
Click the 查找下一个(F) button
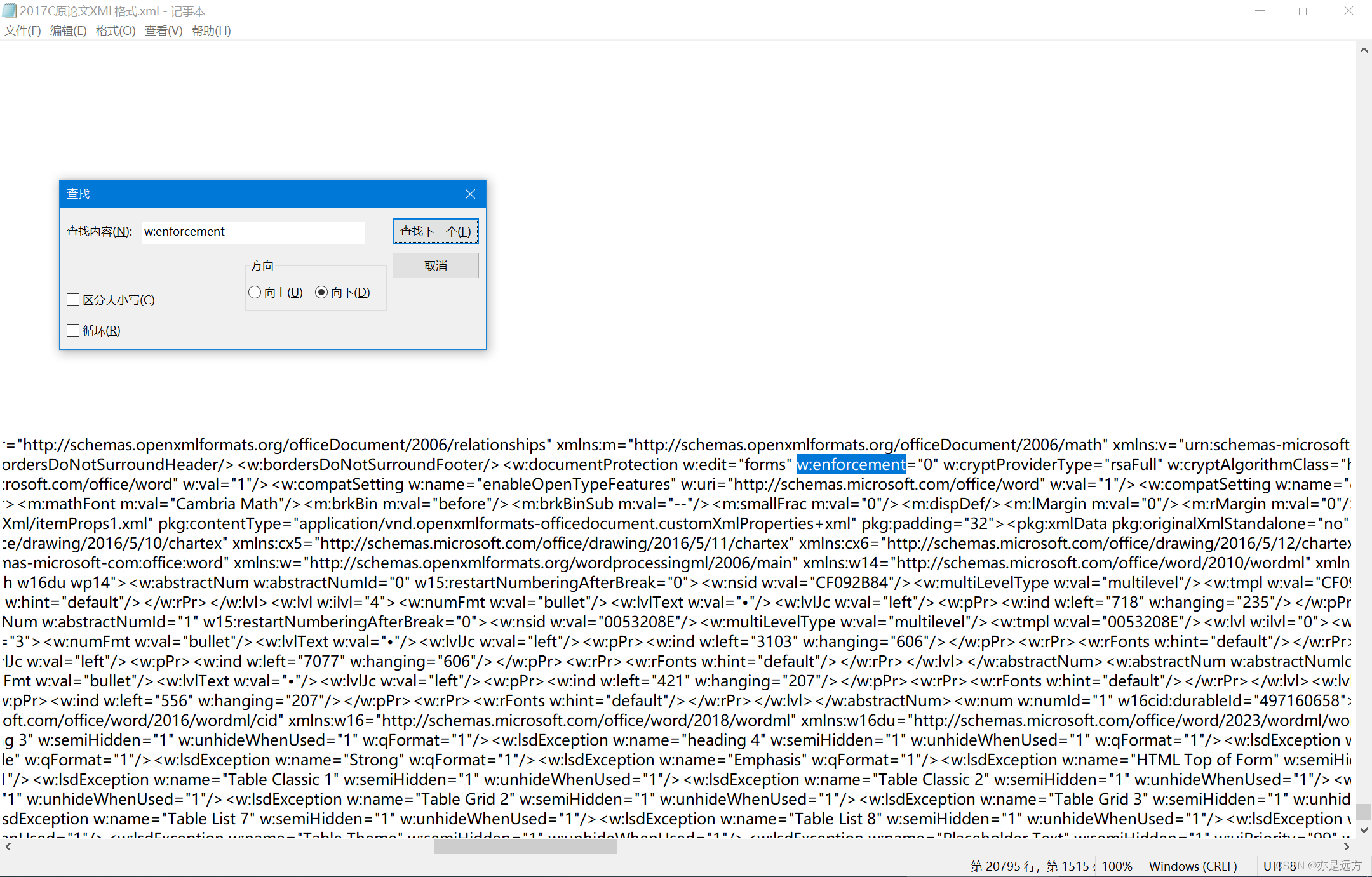435,231
